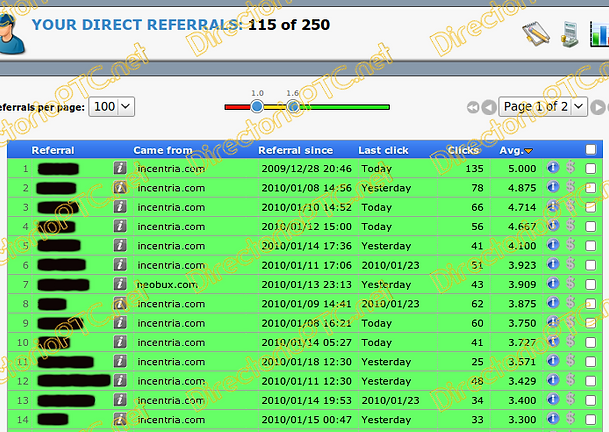This screenshot has width=609, height=432.
Task: Open the referrals per page dropdown
Action: coord(112,106)
